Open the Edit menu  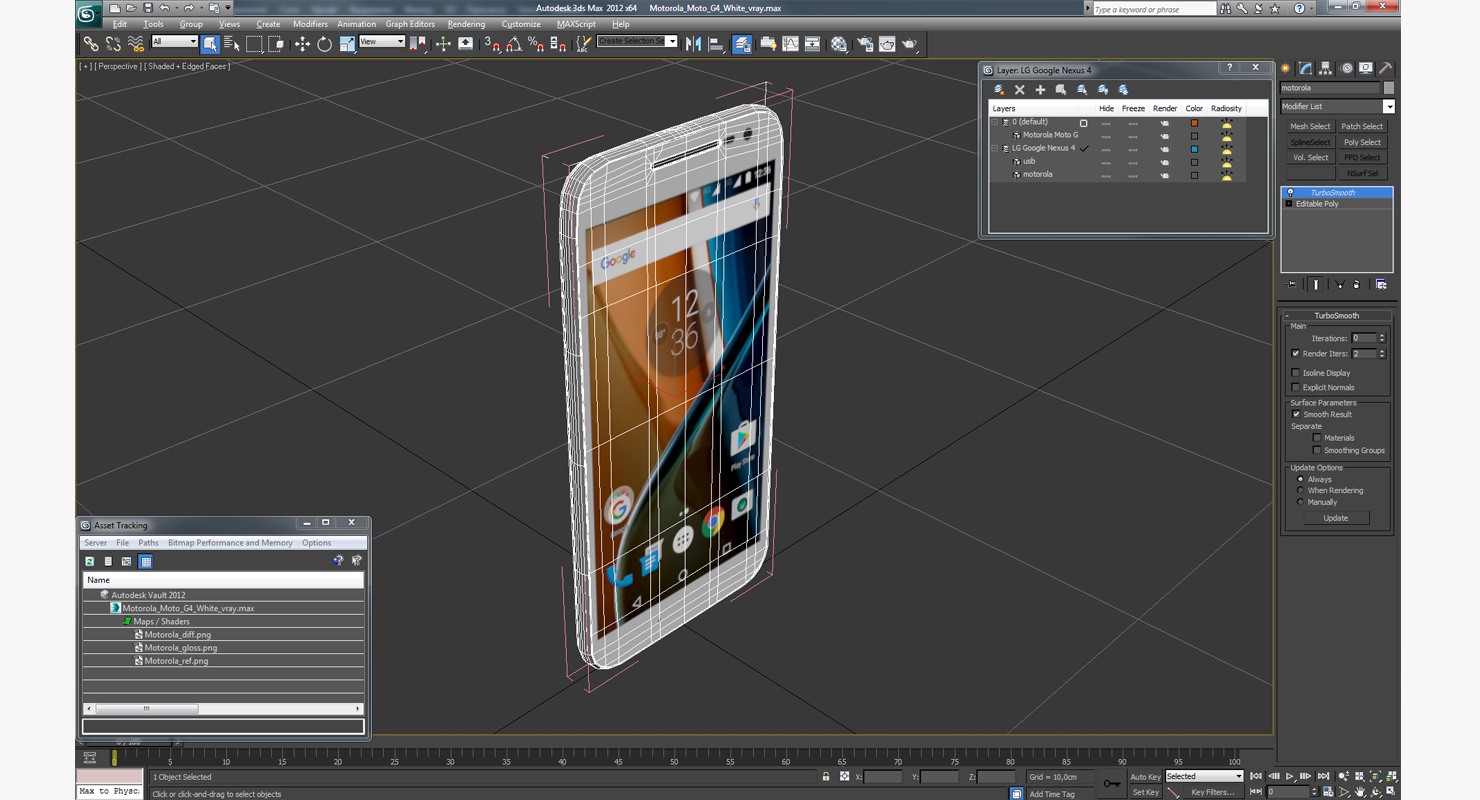(120, 24)
